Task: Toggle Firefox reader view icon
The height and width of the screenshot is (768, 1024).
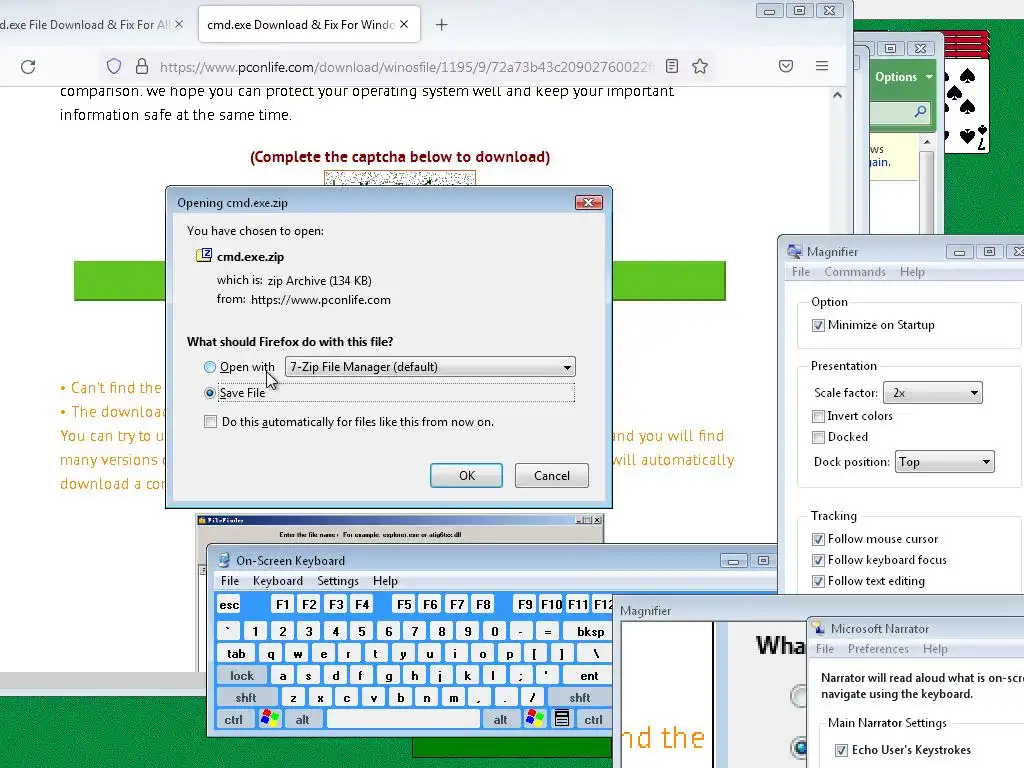Action: (672, 66)
